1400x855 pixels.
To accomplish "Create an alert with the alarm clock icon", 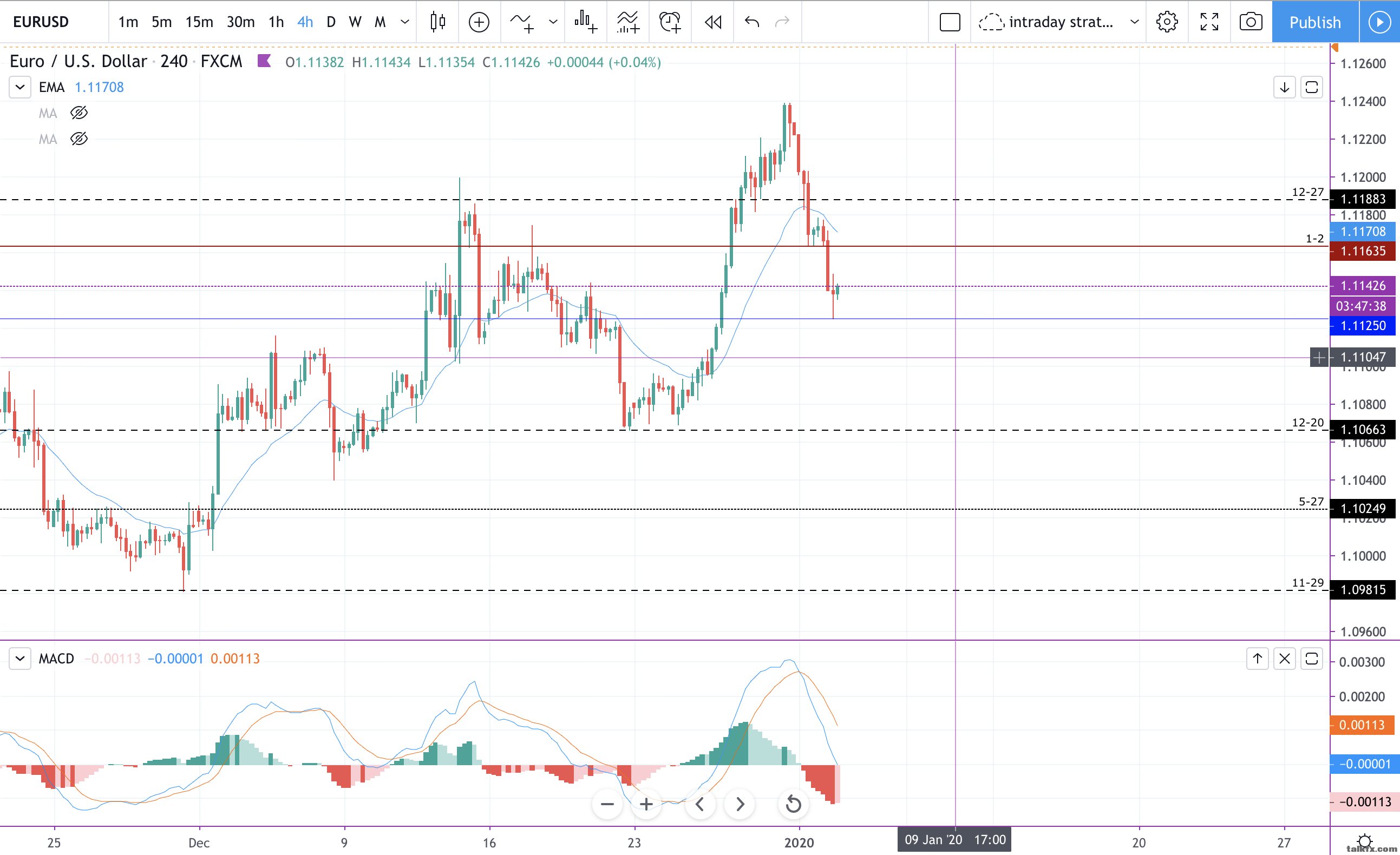I will click(670, 22).
